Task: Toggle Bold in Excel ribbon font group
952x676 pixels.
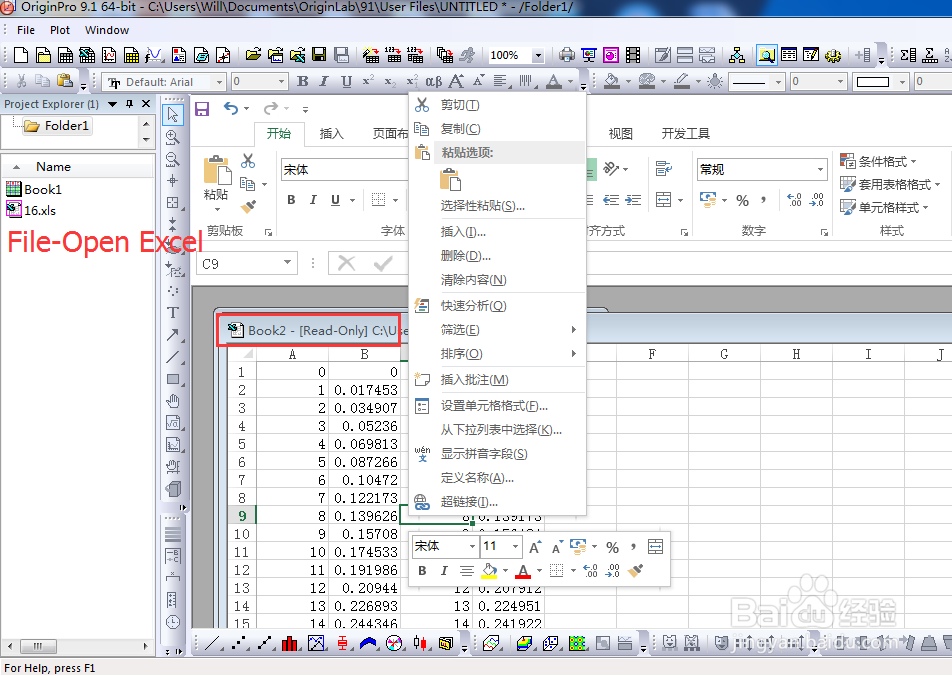Action: pos(291,200)
